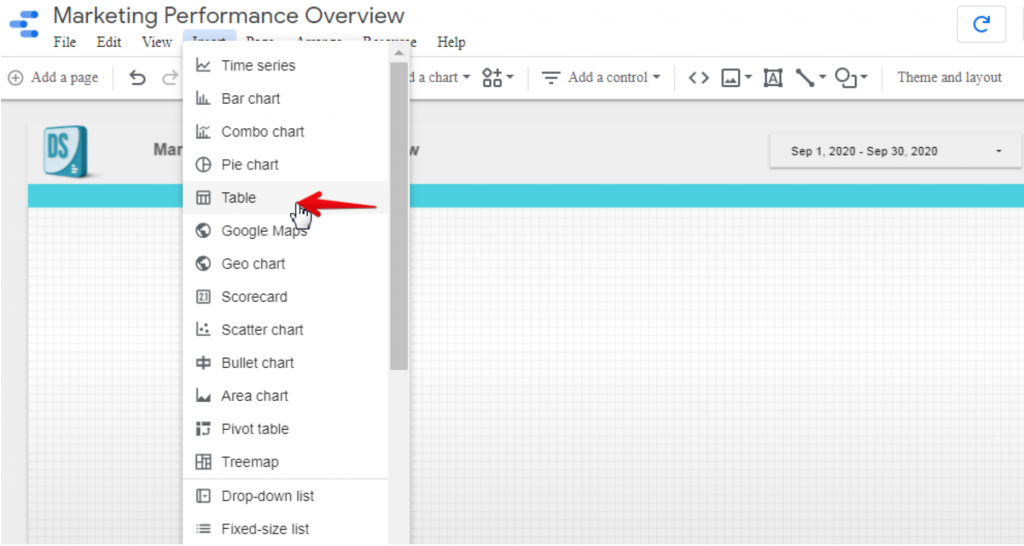The width and height of the screenshot is (1024, 546).
Task: Select the Shape tool
Action: click(x=845, y=78)
